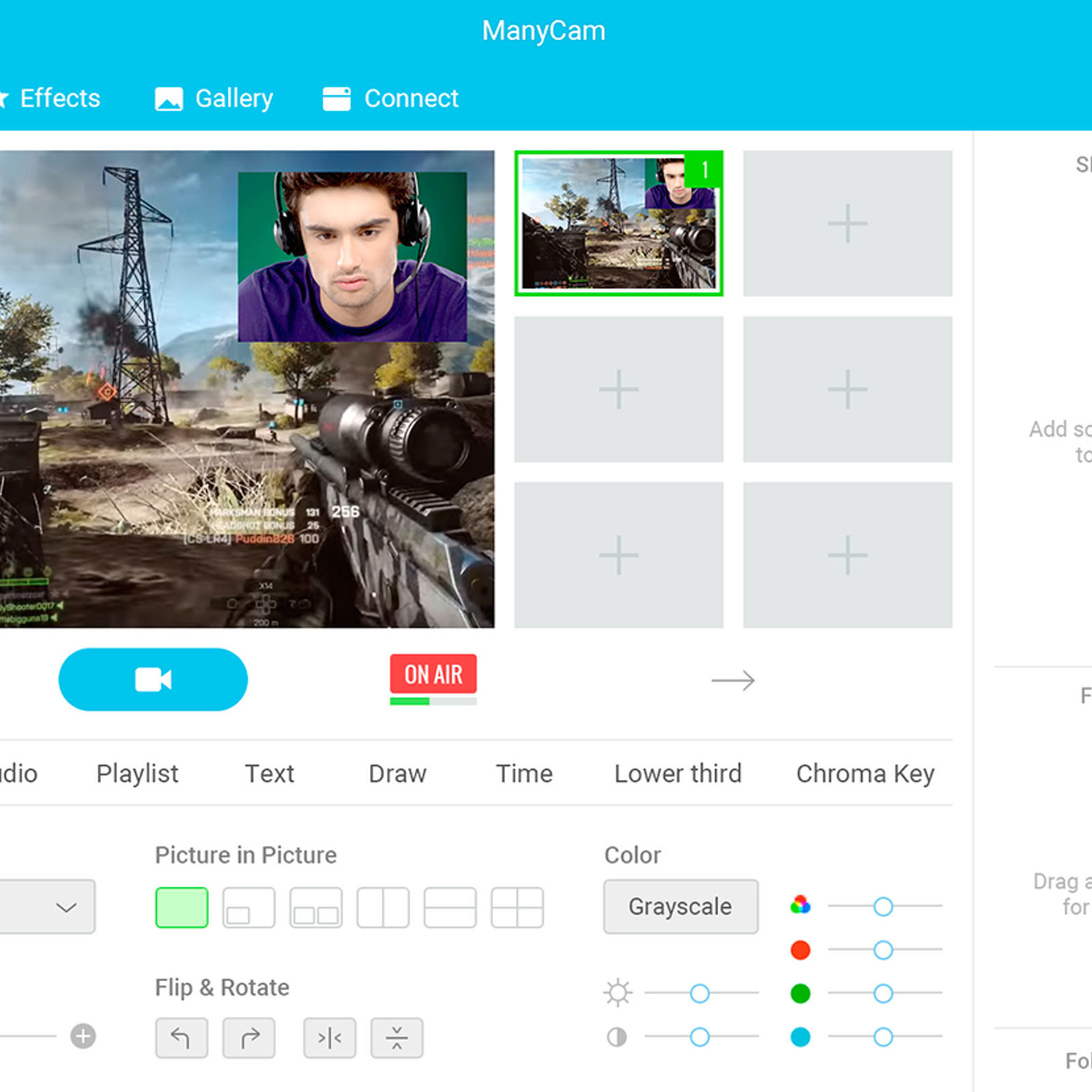Open the Gallery tab

pos(214,98)
